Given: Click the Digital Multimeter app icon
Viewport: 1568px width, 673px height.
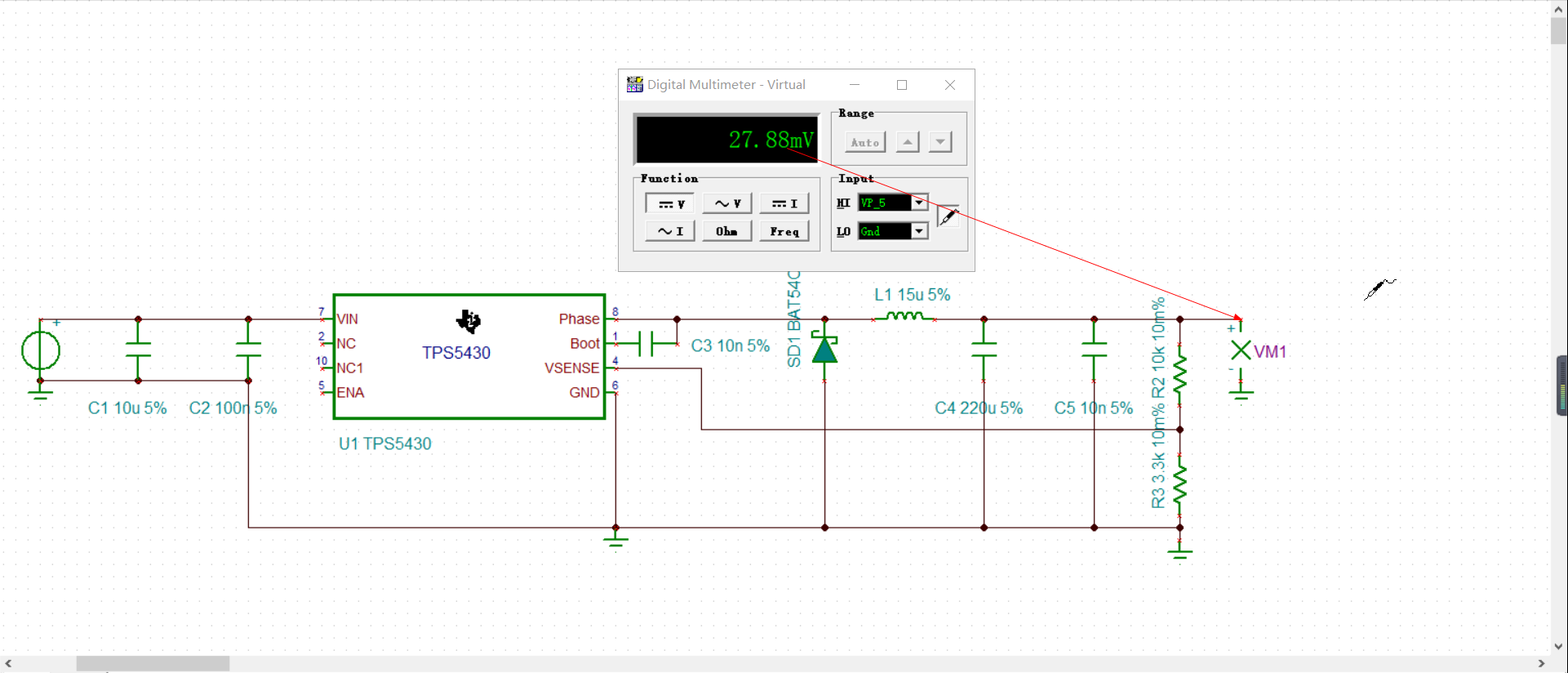Looking at the screenshot, I should (x=634, y=84).
